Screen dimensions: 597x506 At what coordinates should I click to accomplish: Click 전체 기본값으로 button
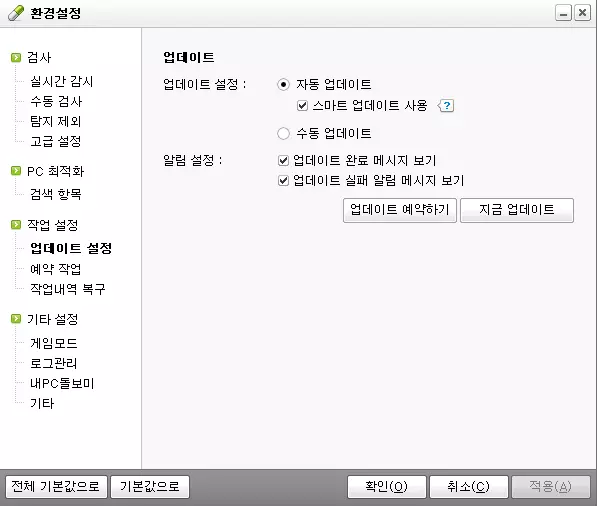point(56,487)
